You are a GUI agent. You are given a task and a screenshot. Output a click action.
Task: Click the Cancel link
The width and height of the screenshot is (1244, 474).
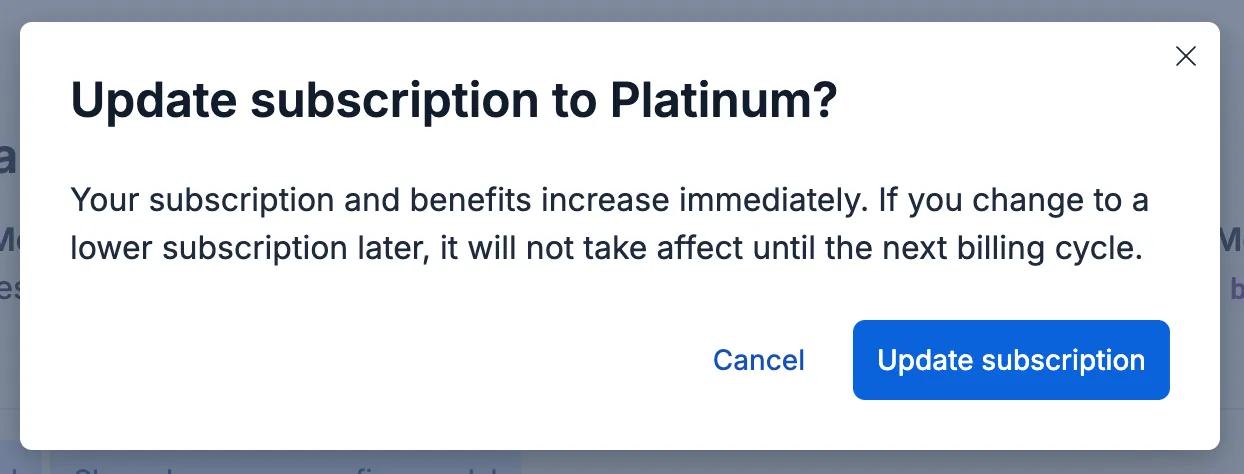coord(758,360)
